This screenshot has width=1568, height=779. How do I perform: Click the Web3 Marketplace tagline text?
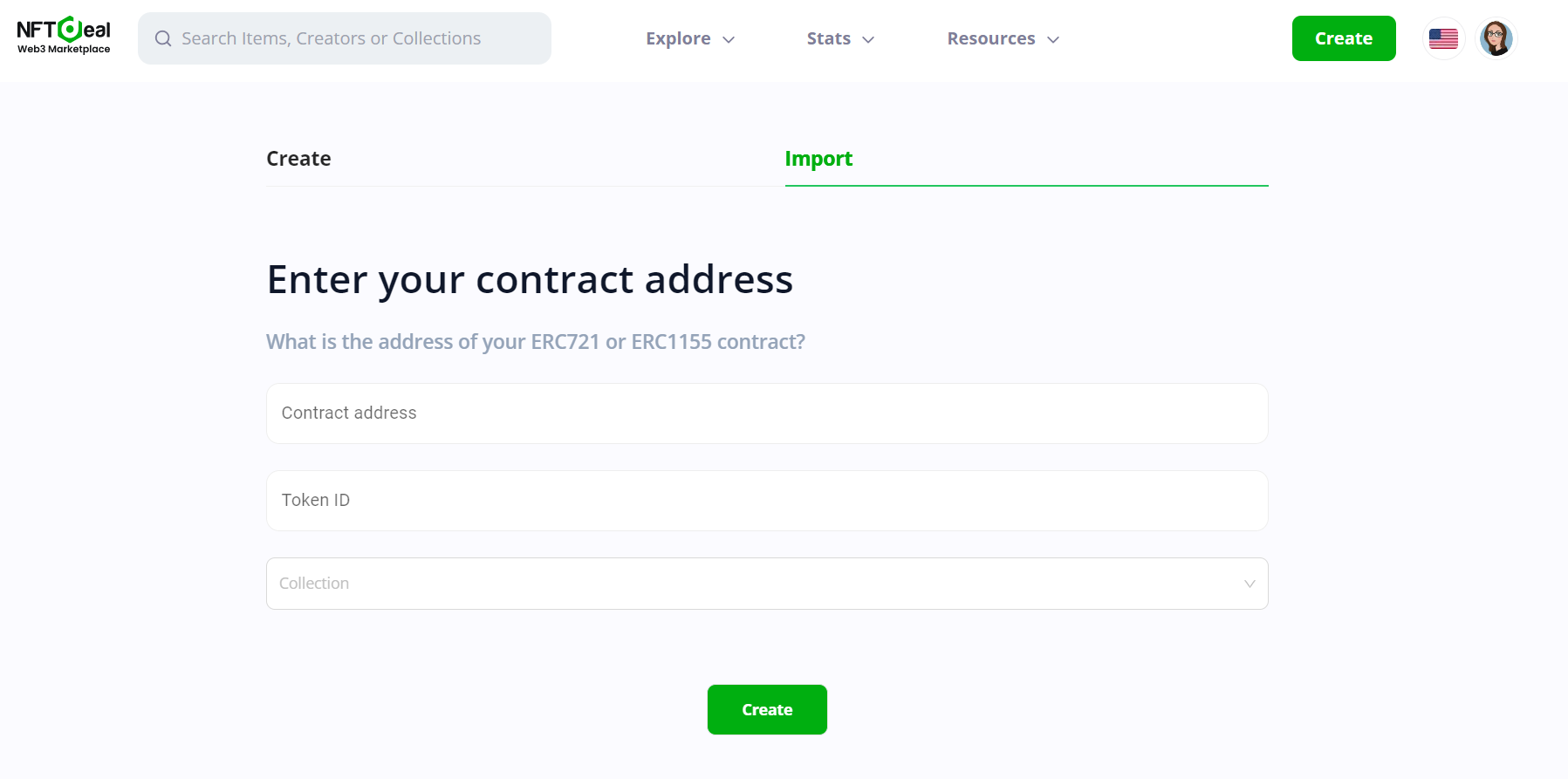pyautogui.click(x=64, y=50)
